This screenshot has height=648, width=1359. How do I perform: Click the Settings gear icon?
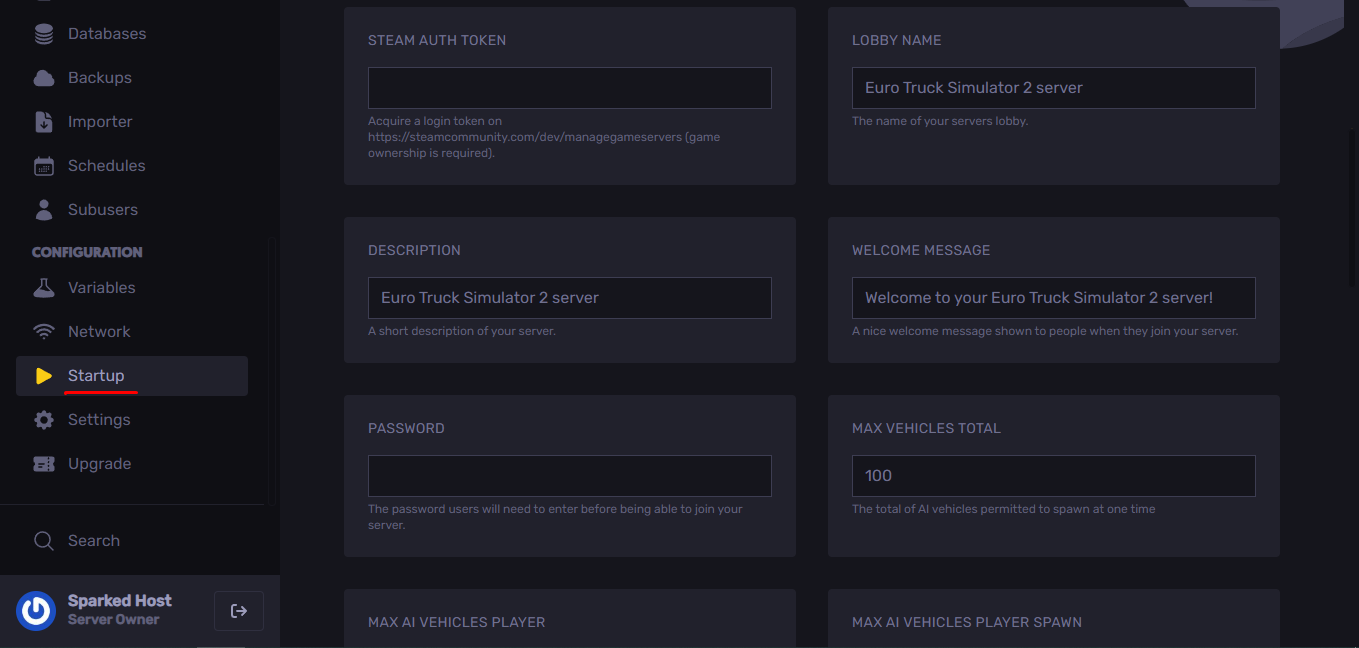(x=44, y=420)
